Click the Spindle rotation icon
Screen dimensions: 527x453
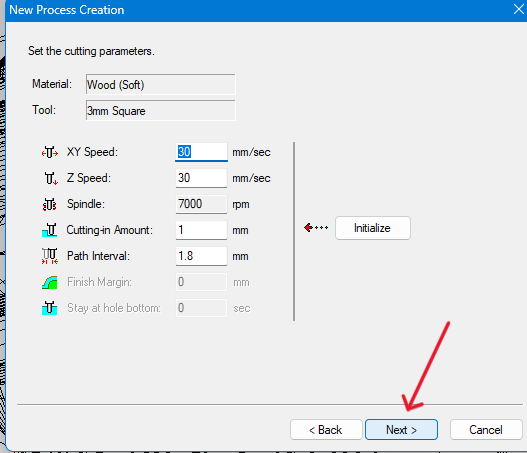[50, 204]
